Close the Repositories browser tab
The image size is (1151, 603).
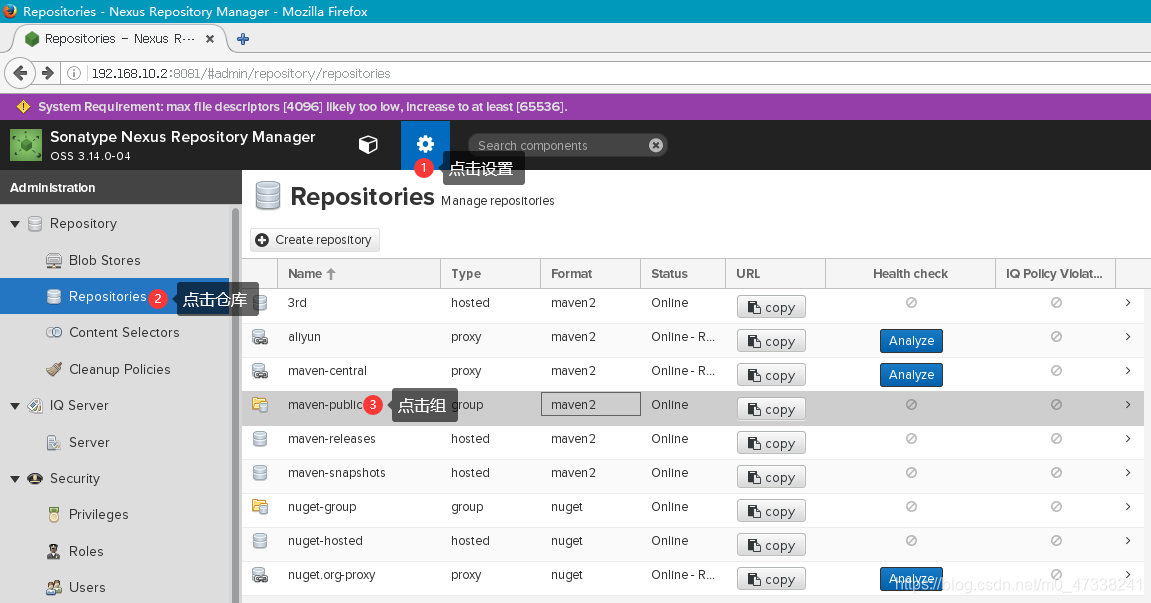210,39
